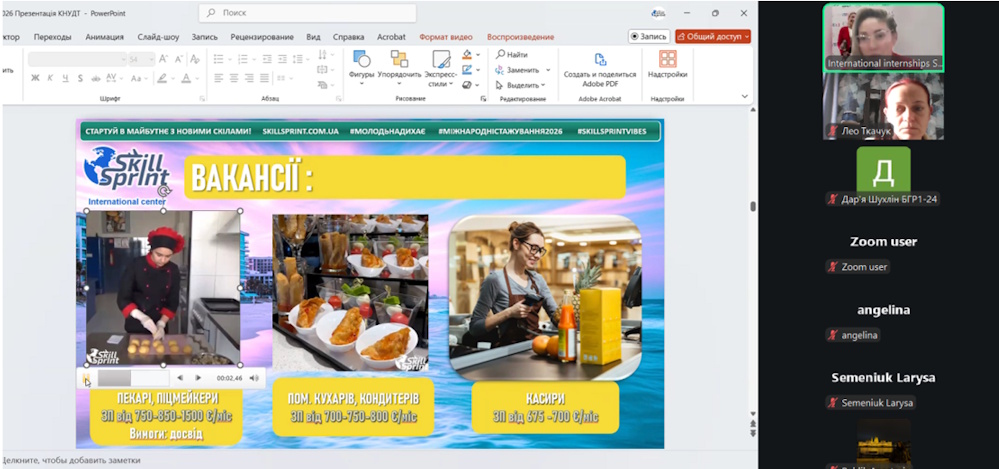The height and width of the screenshot is (469, 999).
Task: Switch to the Формат видео tab
Action: (446, 36)
